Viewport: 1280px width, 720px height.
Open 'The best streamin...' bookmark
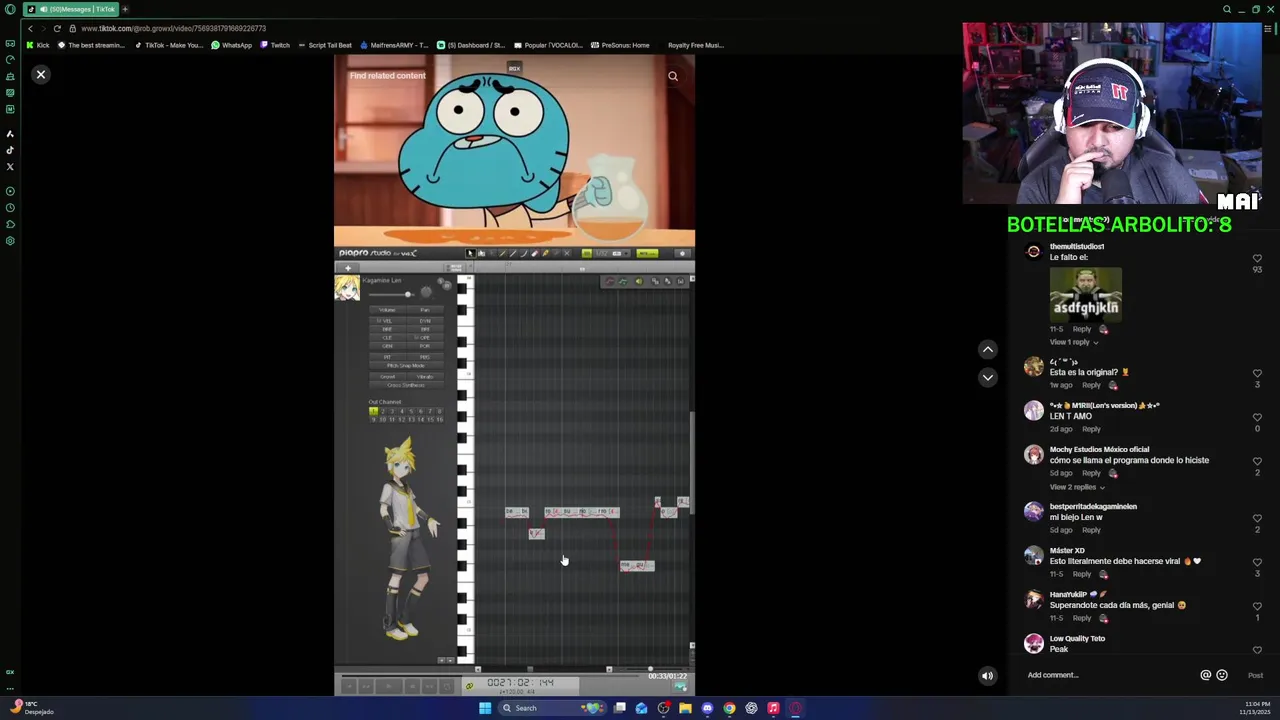[91, 45]
